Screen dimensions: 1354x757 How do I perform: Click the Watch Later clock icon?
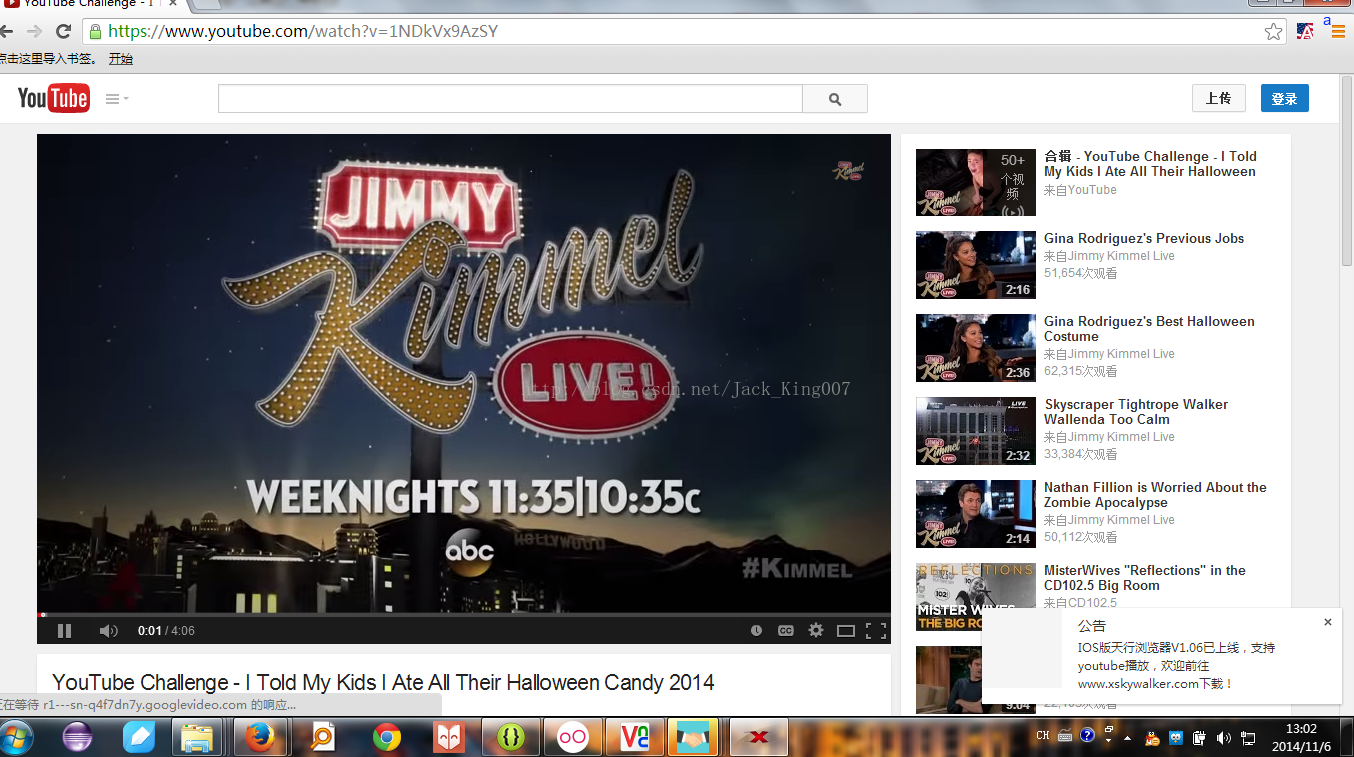click(x=757, y=631)
